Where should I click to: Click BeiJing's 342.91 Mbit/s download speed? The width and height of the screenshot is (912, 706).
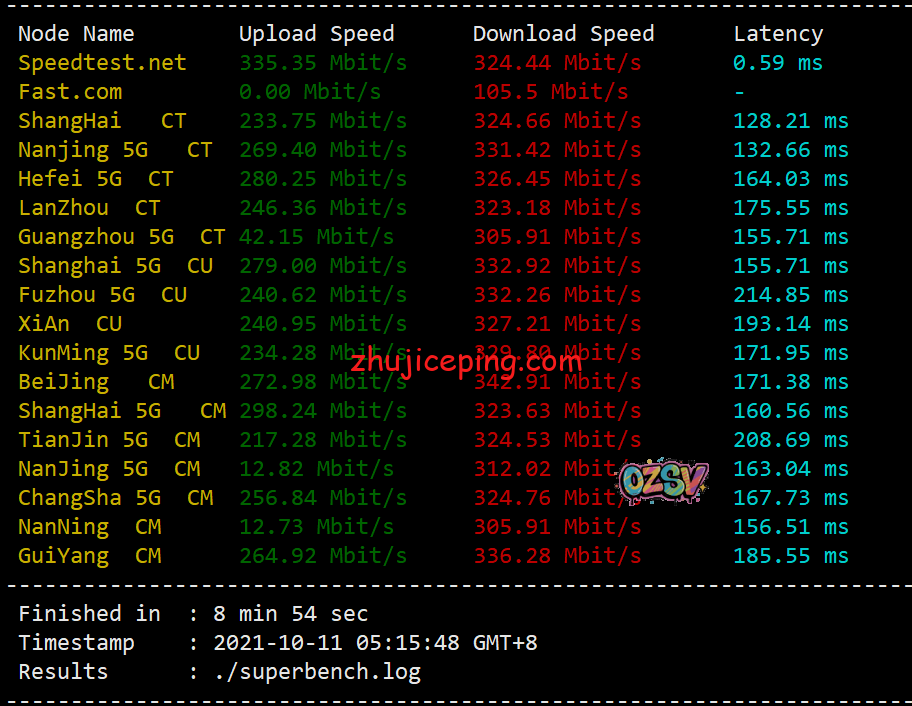557,382
